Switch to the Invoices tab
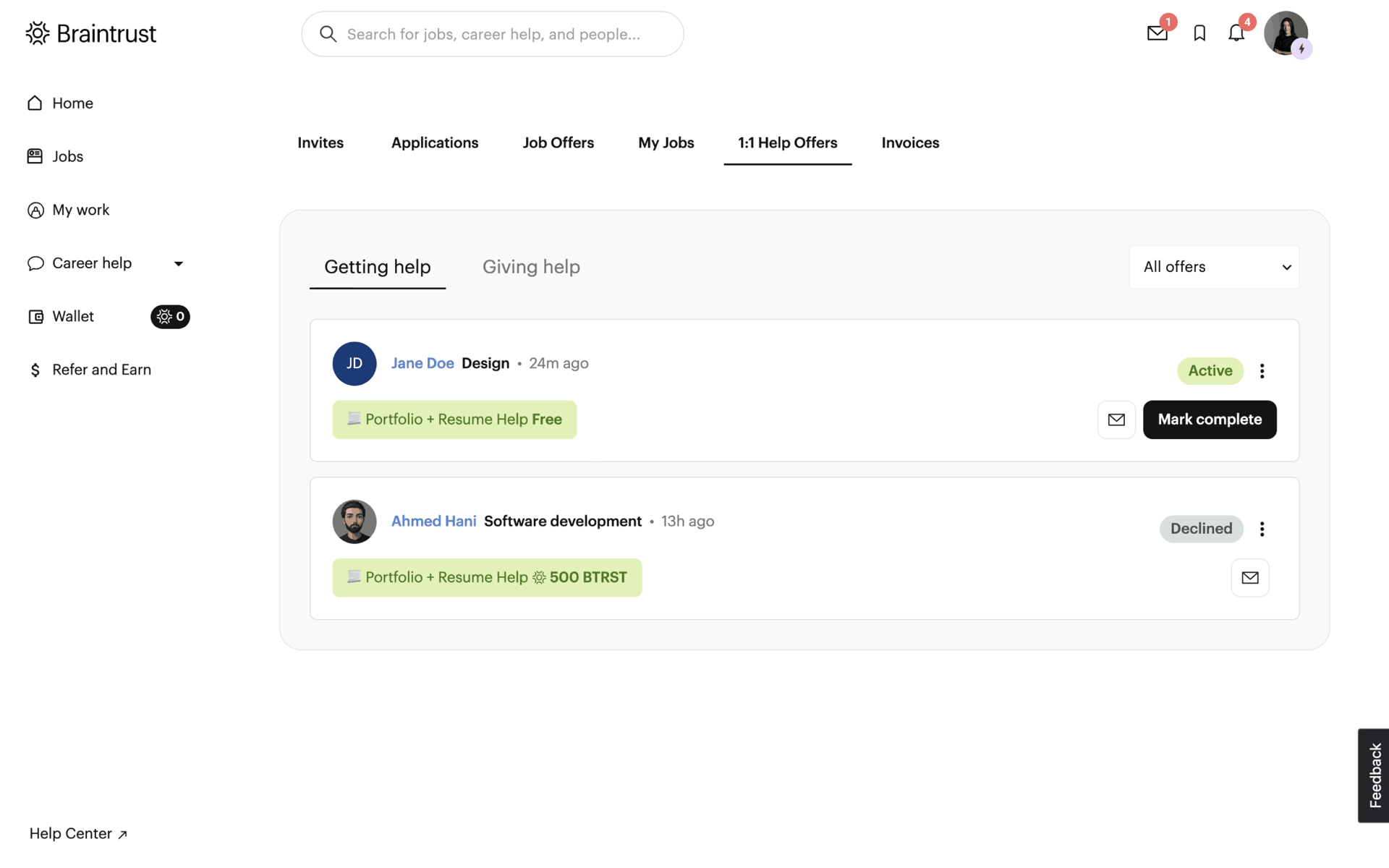This screenshot has height=868, width=1389. [910, 143]
